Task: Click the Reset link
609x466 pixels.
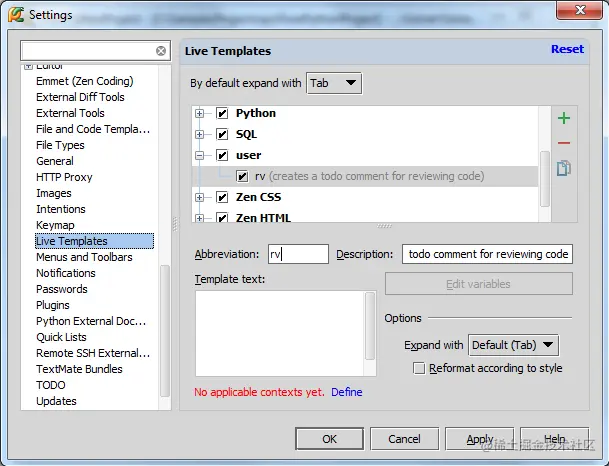Action: (x=567, y=49)
